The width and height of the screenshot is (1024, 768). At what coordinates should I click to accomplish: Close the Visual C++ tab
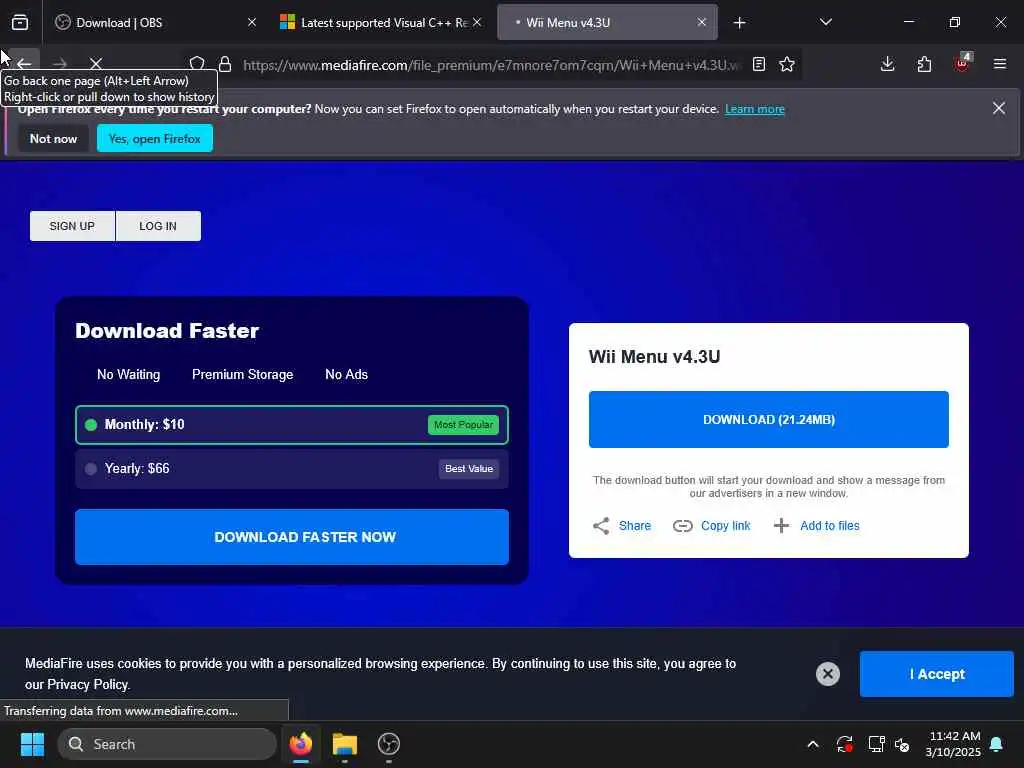pos(477,22)
